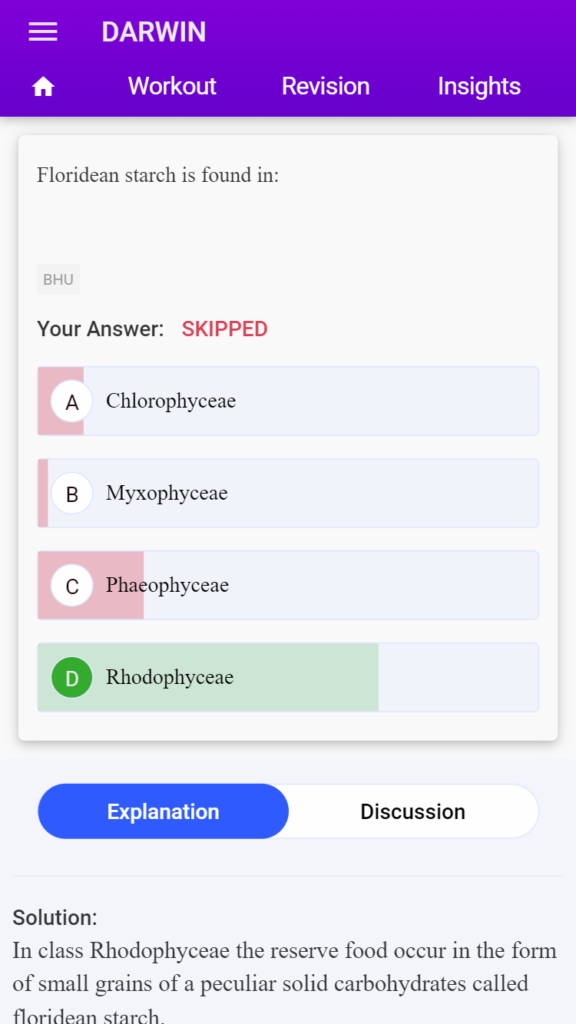This screenshot has height=1024, width=576.
Task: Choose the Phaeophyceae answer
Action: click(x=288, y=585)
